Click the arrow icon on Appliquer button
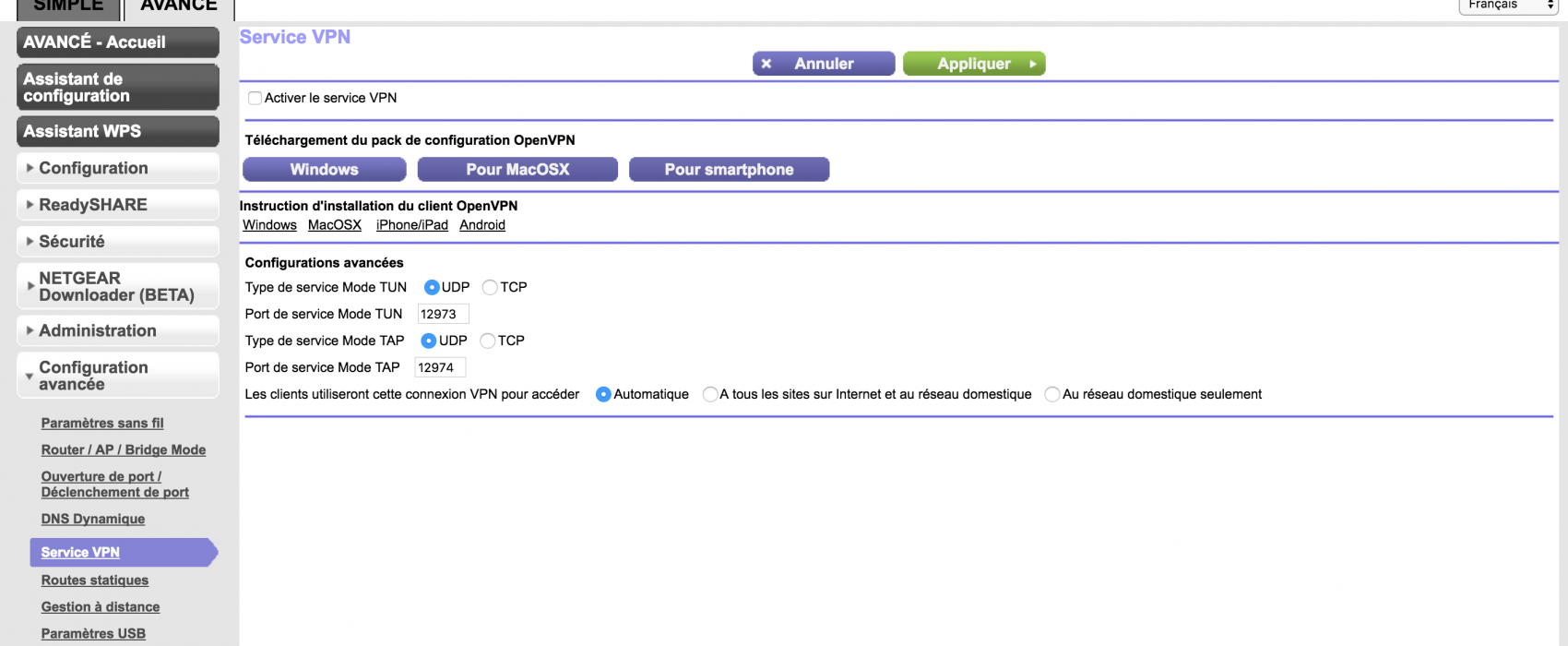The height and width of the screenshot is (646, 1568). click(x=1033, y=64)
